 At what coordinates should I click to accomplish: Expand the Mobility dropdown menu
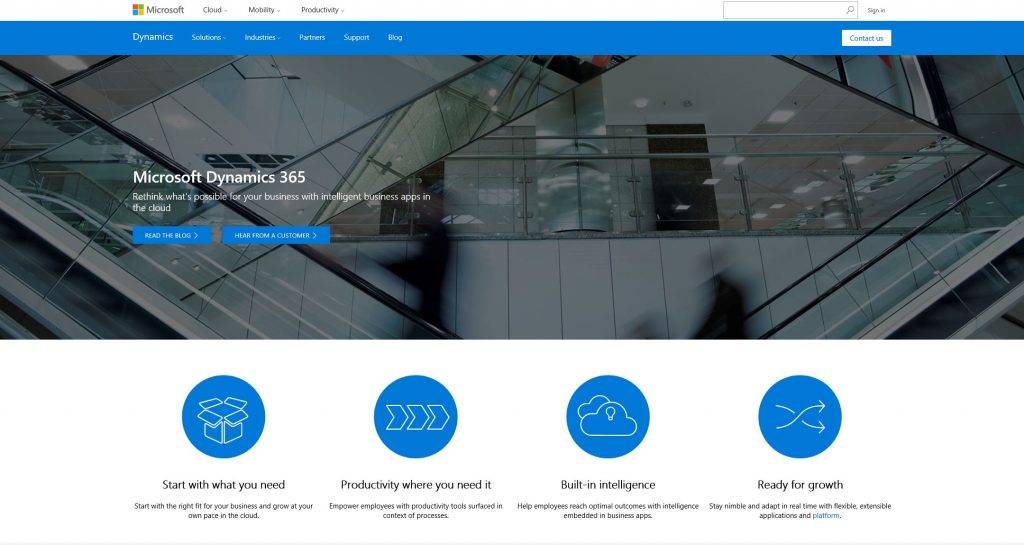coord(264,10)
